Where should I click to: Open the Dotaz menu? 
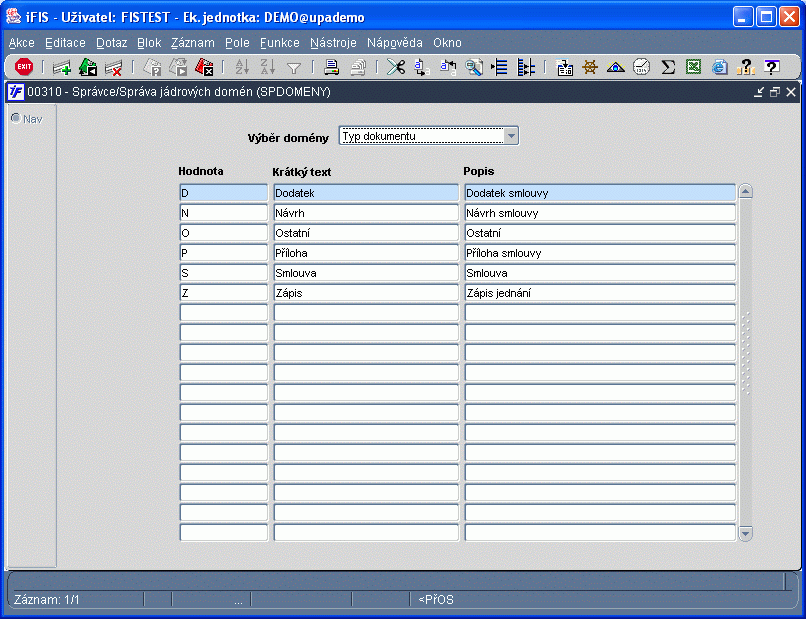(x=112, y=43)
